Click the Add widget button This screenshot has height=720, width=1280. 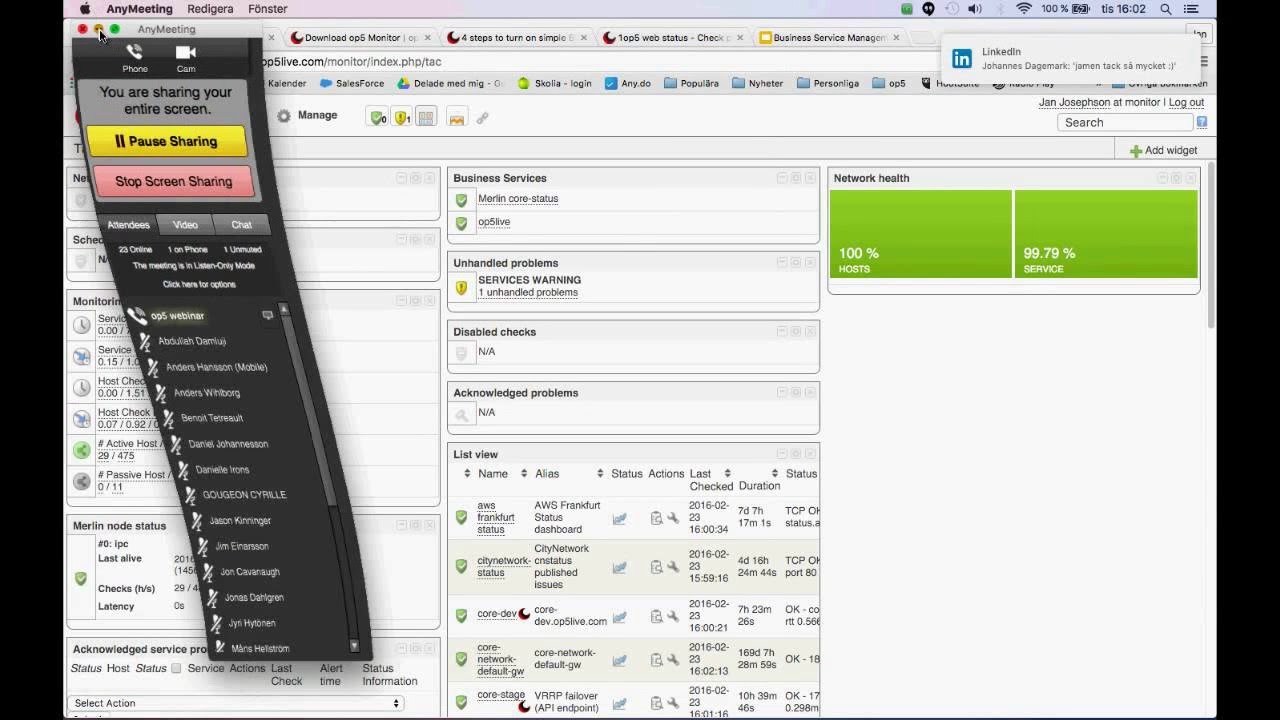[x=1163, y=151]
